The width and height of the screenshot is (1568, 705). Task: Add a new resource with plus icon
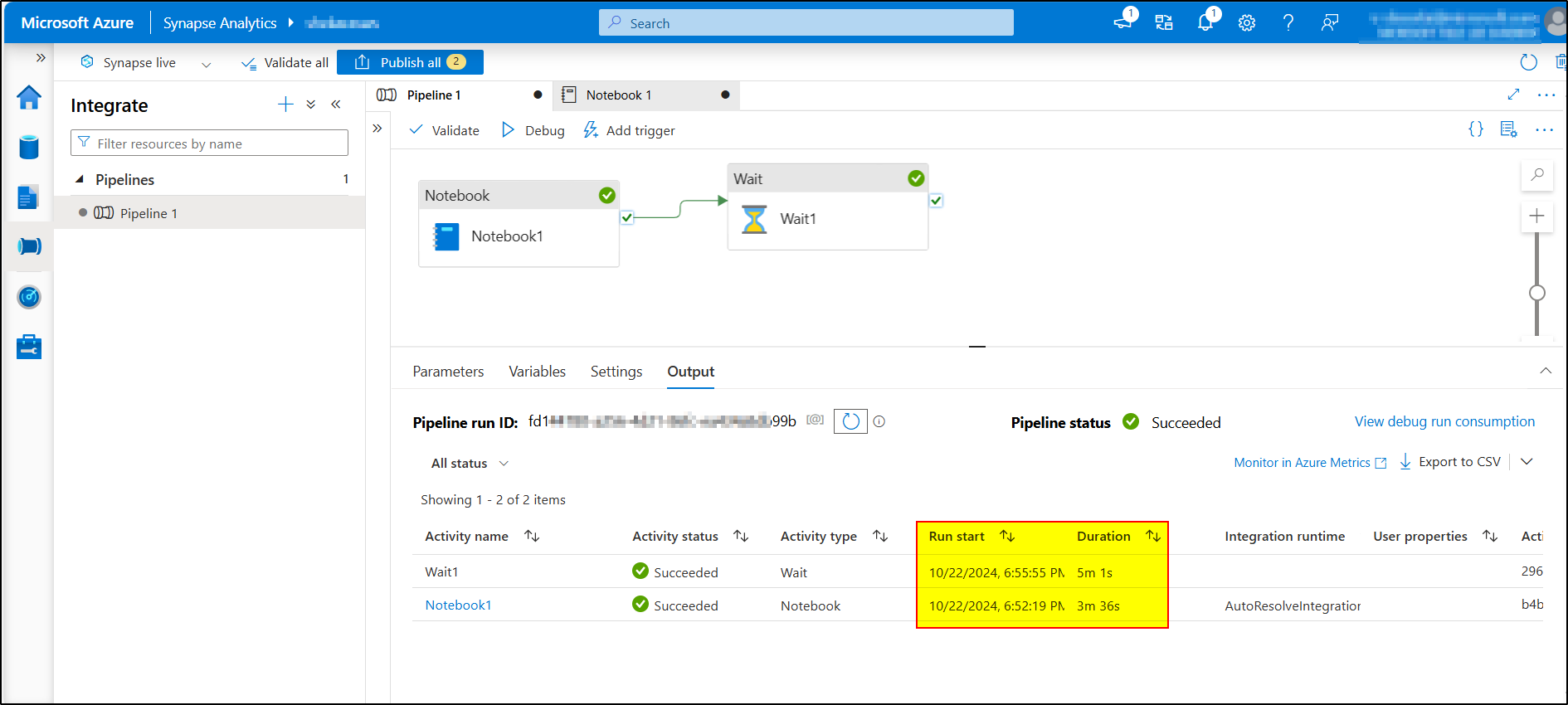(285, 104)
